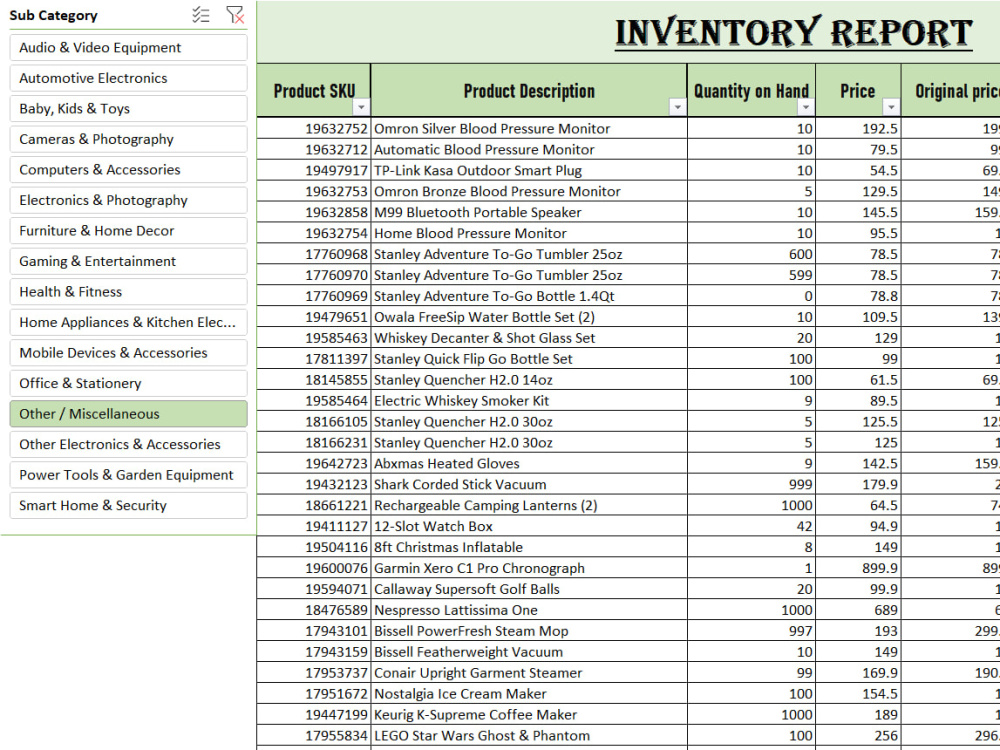Filter by Baby, Kids & Toys
Viewport: 1000px width, 750px height.
[128, 109]
